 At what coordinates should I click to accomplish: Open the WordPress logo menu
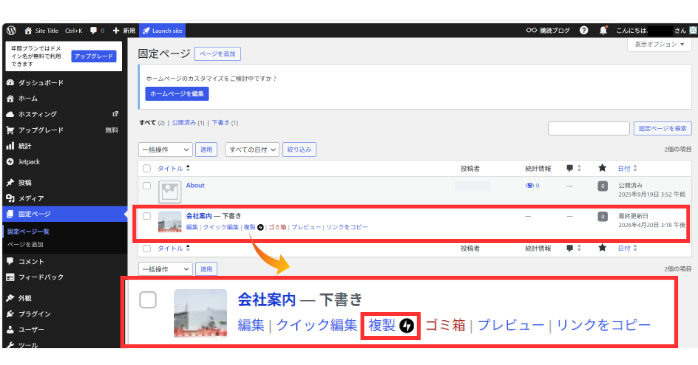11,31
